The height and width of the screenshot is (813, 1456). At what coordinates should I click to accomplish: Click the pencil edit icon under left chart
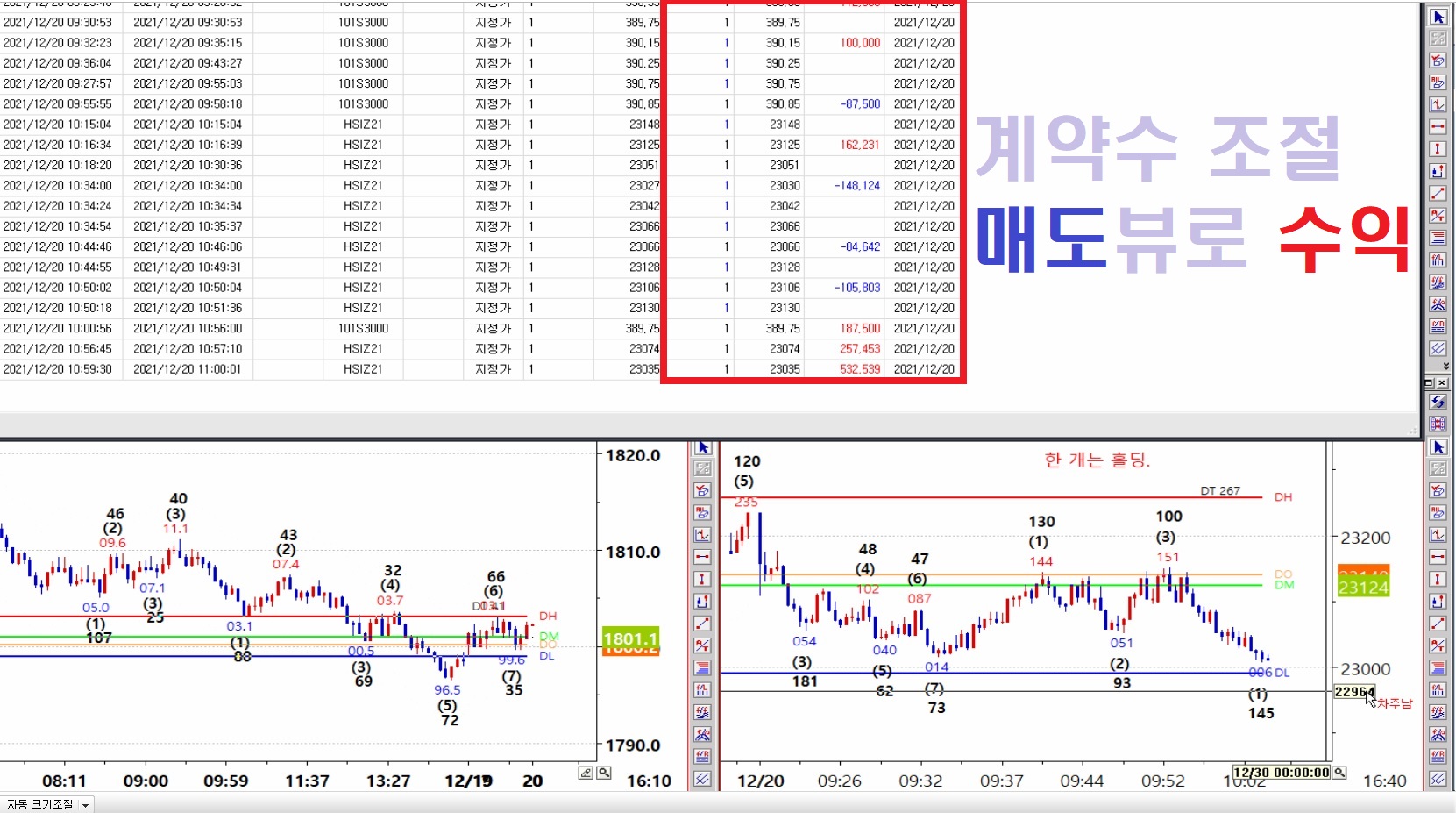click(x=586, y=773)
